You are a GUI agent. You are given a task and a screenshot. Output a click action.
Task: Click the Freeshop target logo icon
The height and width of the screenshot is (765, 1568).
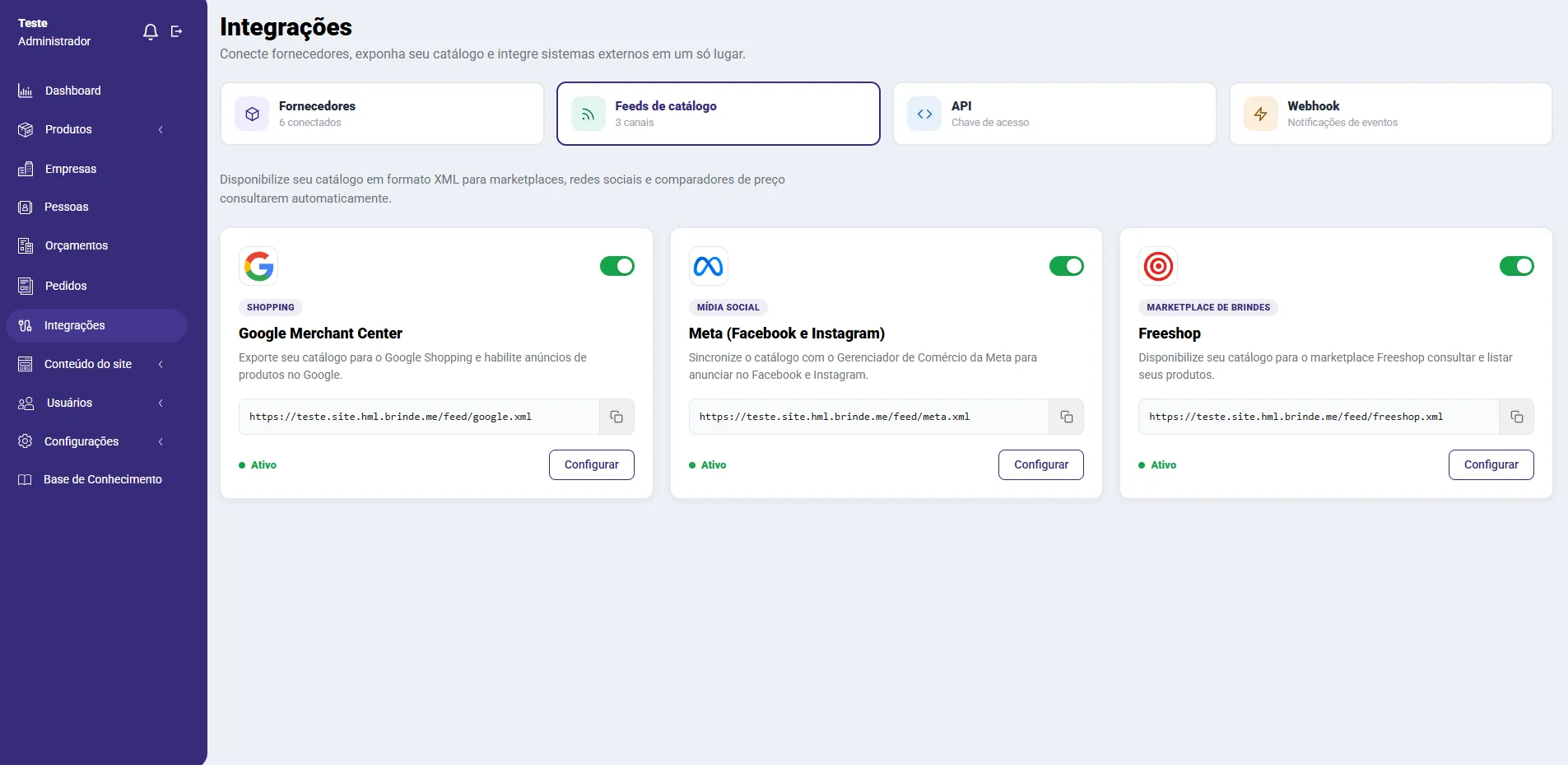coord(1158,266)
